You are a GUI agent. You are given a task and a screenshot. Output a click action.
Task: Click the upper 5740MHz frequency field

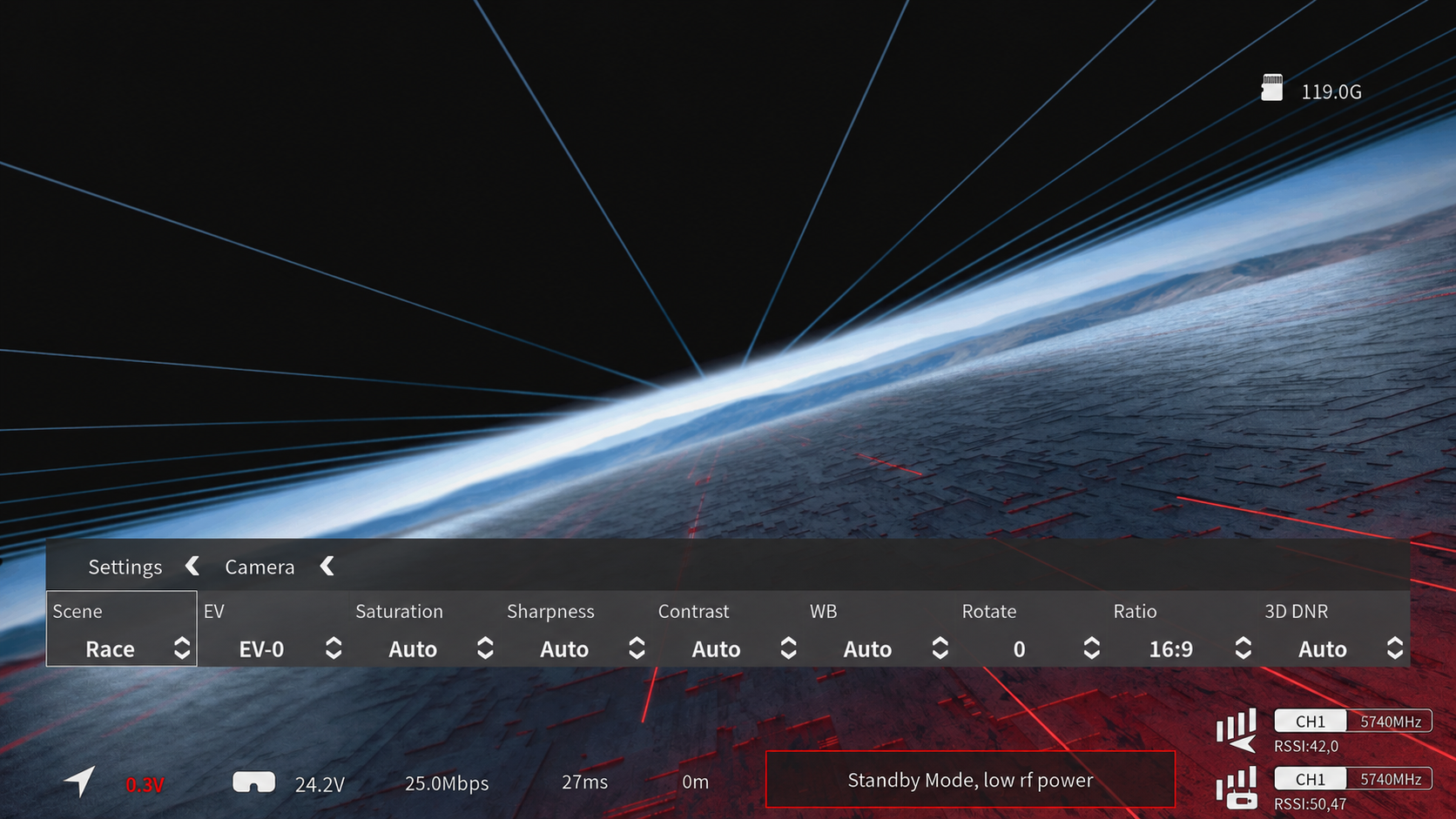[1390, 721]
